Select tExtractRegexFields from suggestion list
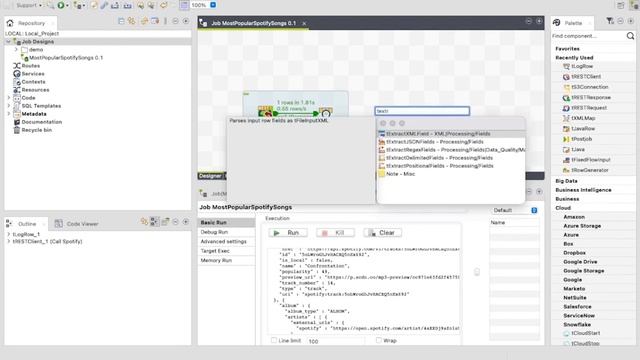The width and height of the screenshot is (640, 360). click(451, 150)
